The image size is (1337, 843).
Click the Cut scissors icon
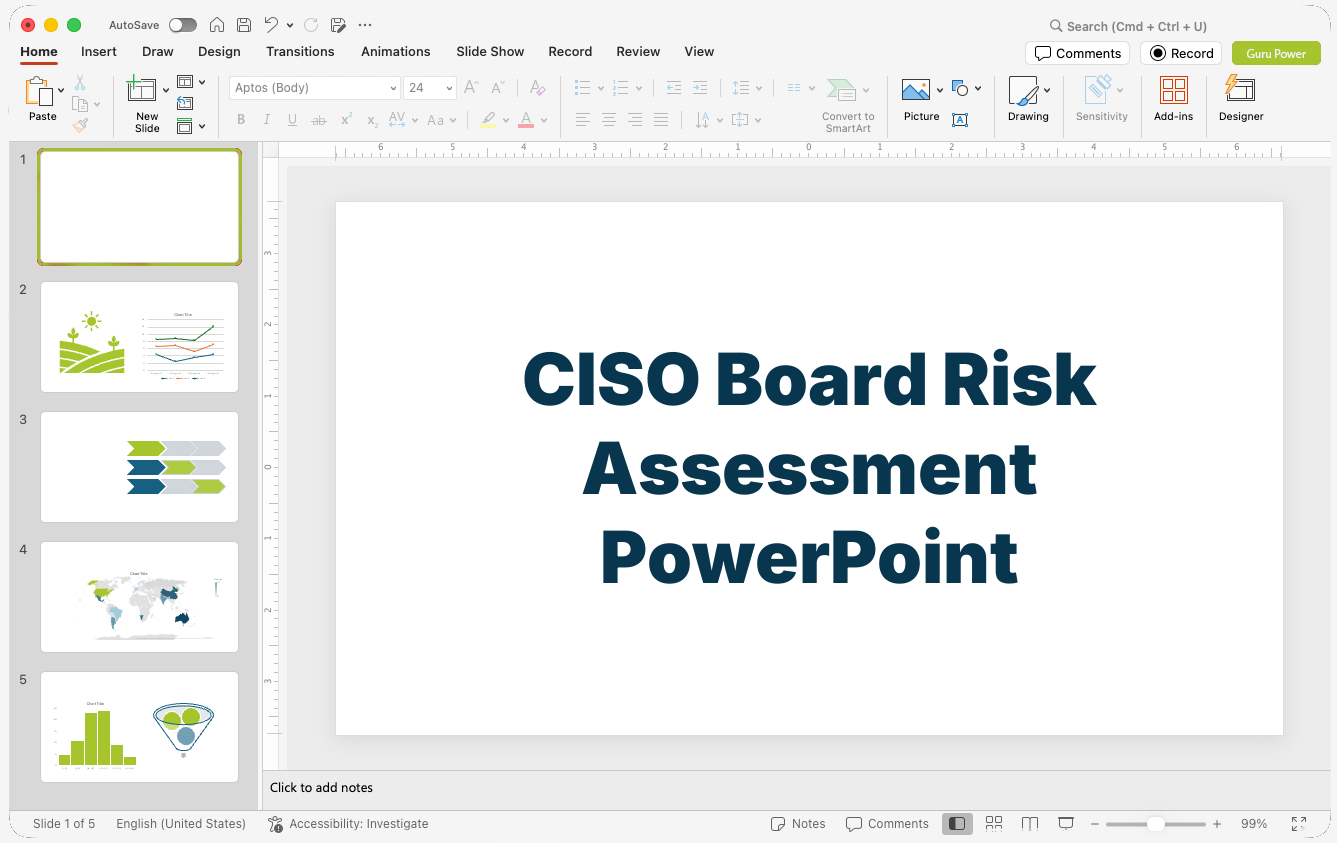(x=80, y=83)
